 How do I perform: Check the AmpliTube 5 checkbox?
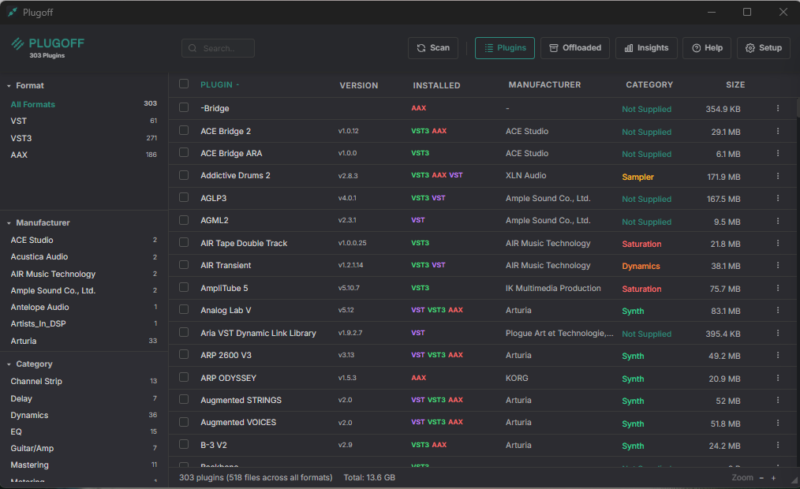tap(184, 287)
